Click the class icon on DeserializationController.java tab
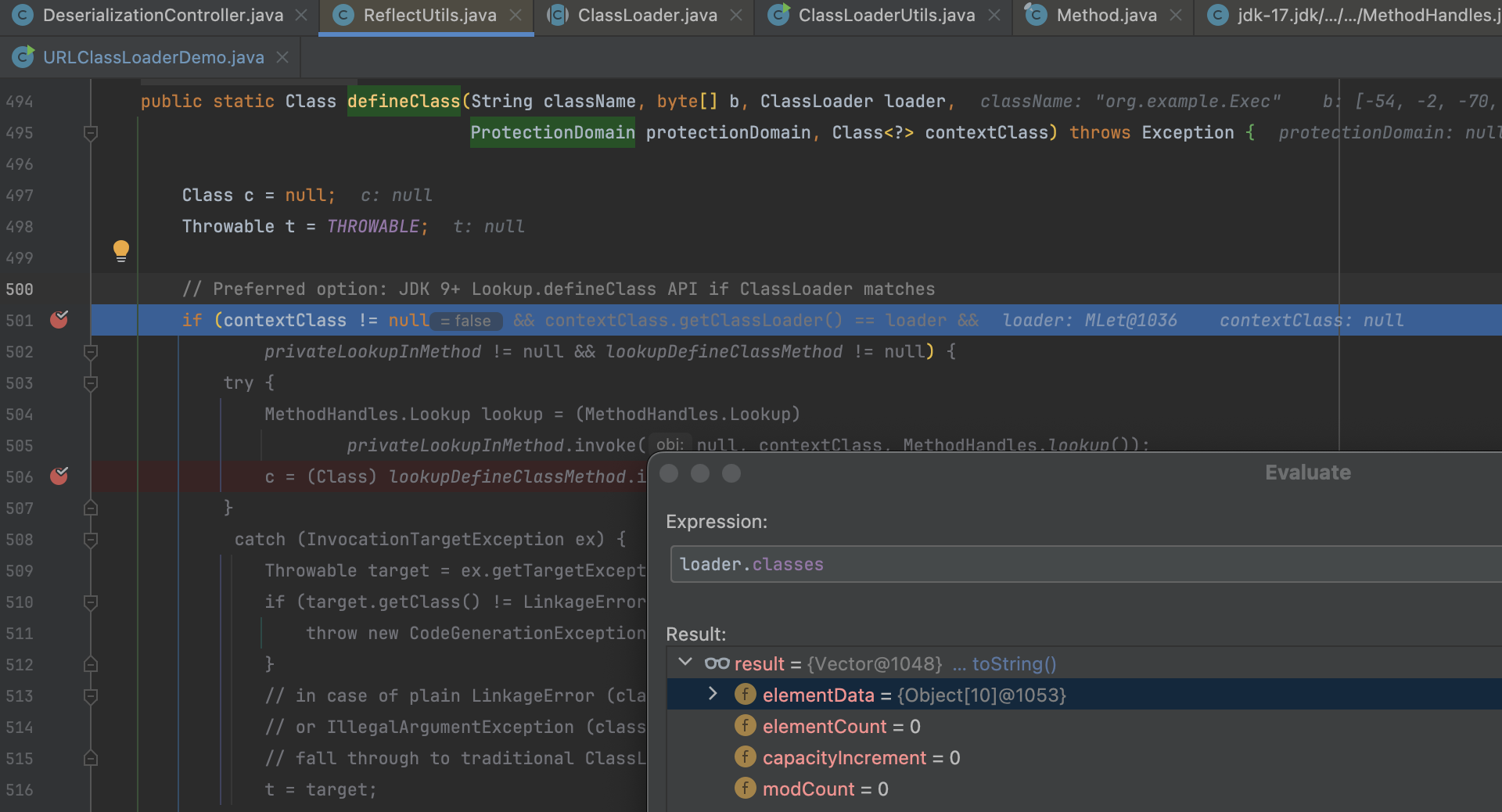 (x=23, y=15)
